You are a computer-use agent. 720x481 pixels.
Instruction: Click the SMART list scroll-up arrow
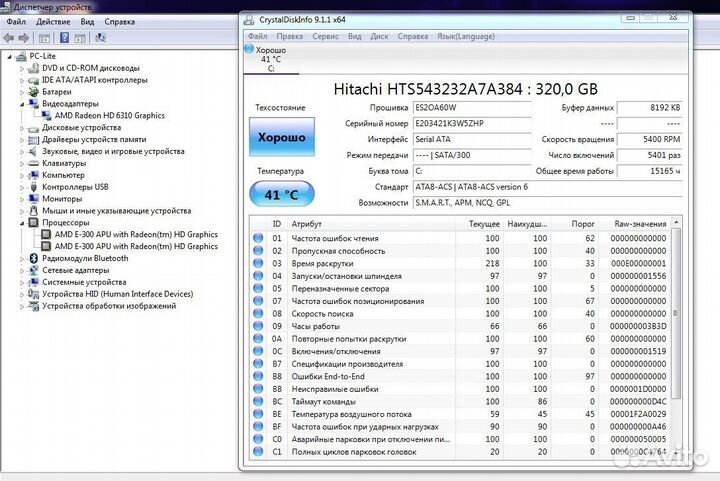point(676,223)
